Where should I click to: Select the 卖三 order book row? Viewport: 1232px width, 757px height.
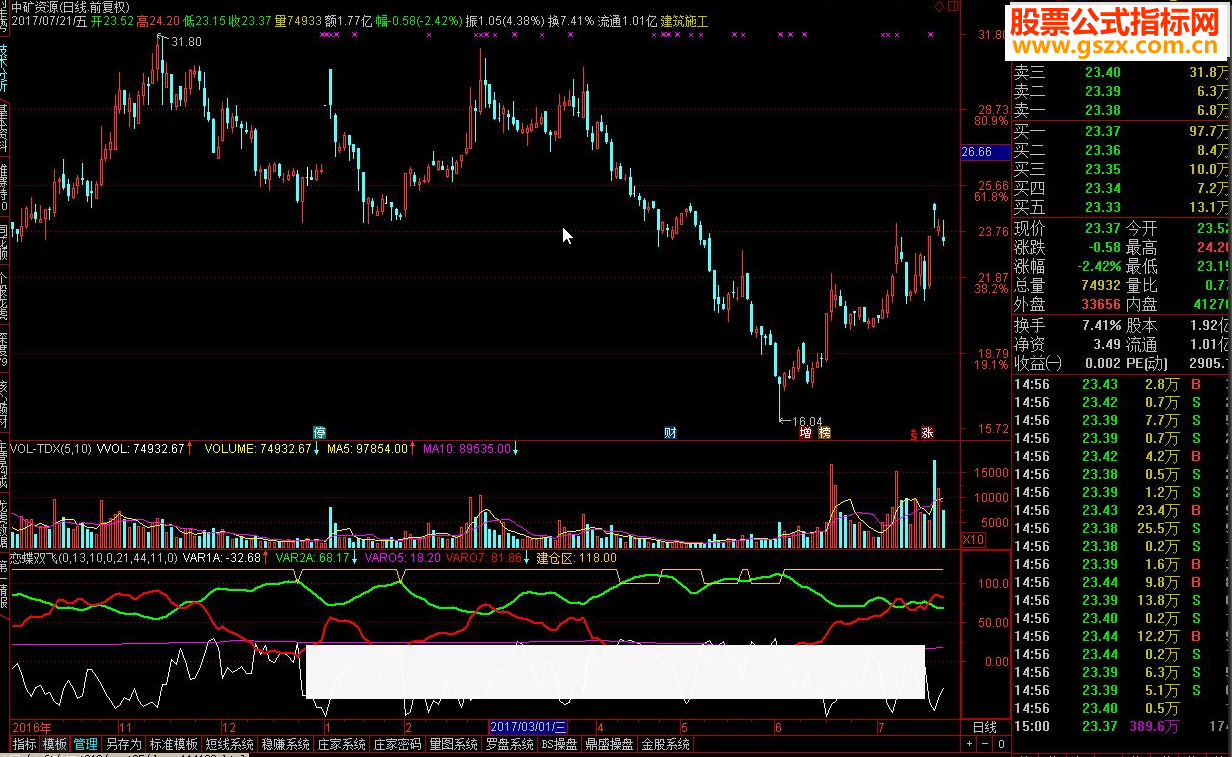[1121, 72]
